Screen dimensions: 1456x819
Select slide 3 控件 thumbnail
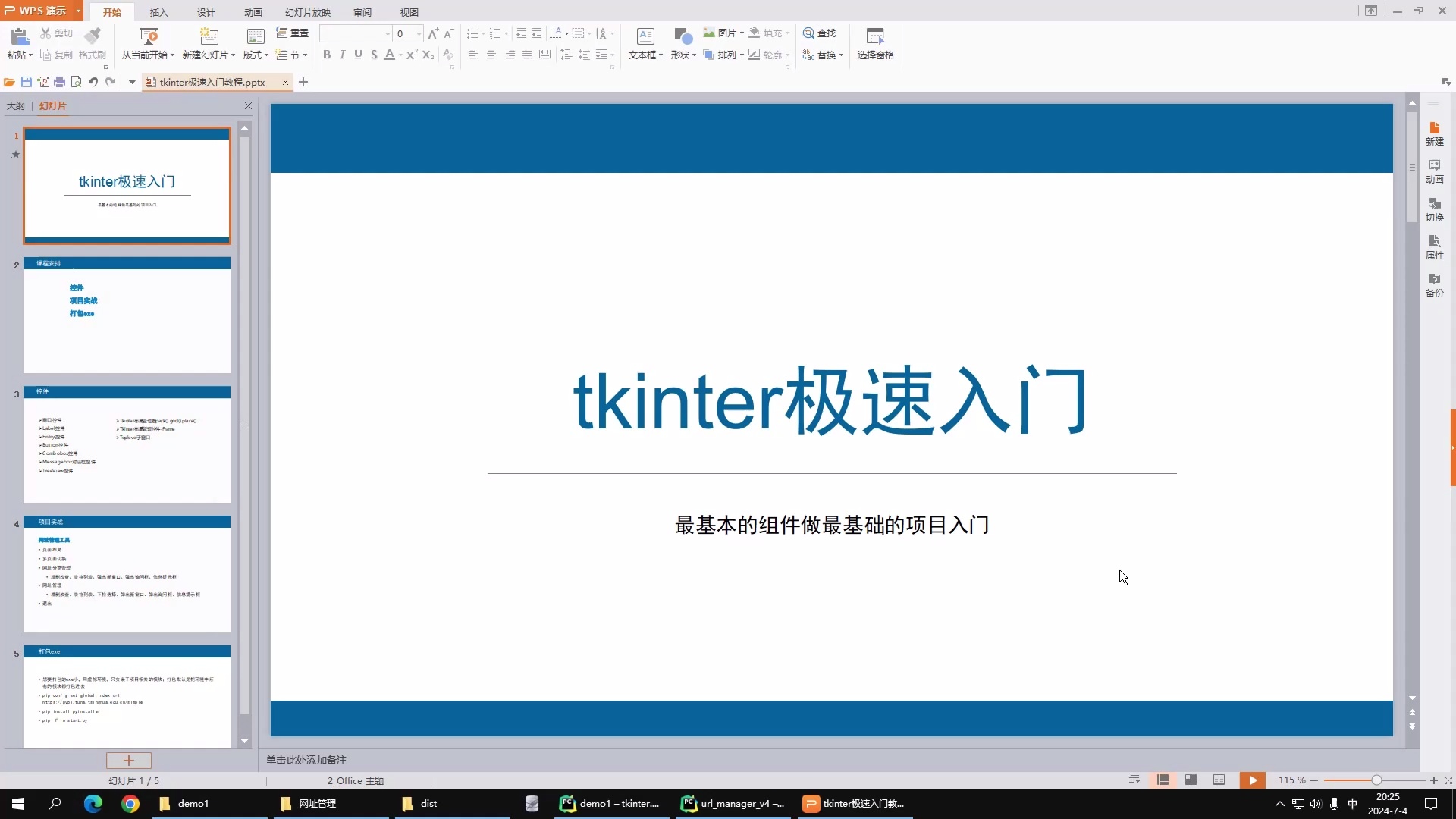click(x=127, y=444)
